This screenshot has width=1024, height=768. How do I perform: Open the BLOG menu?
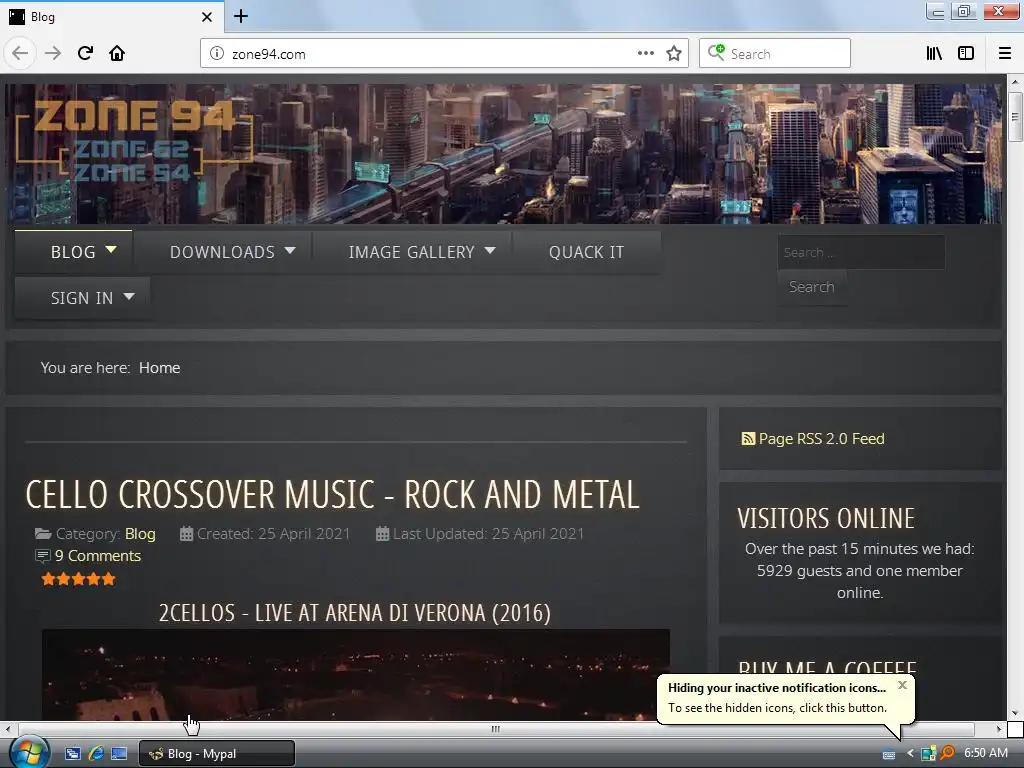pyautogui.click(x=73, y=252)
